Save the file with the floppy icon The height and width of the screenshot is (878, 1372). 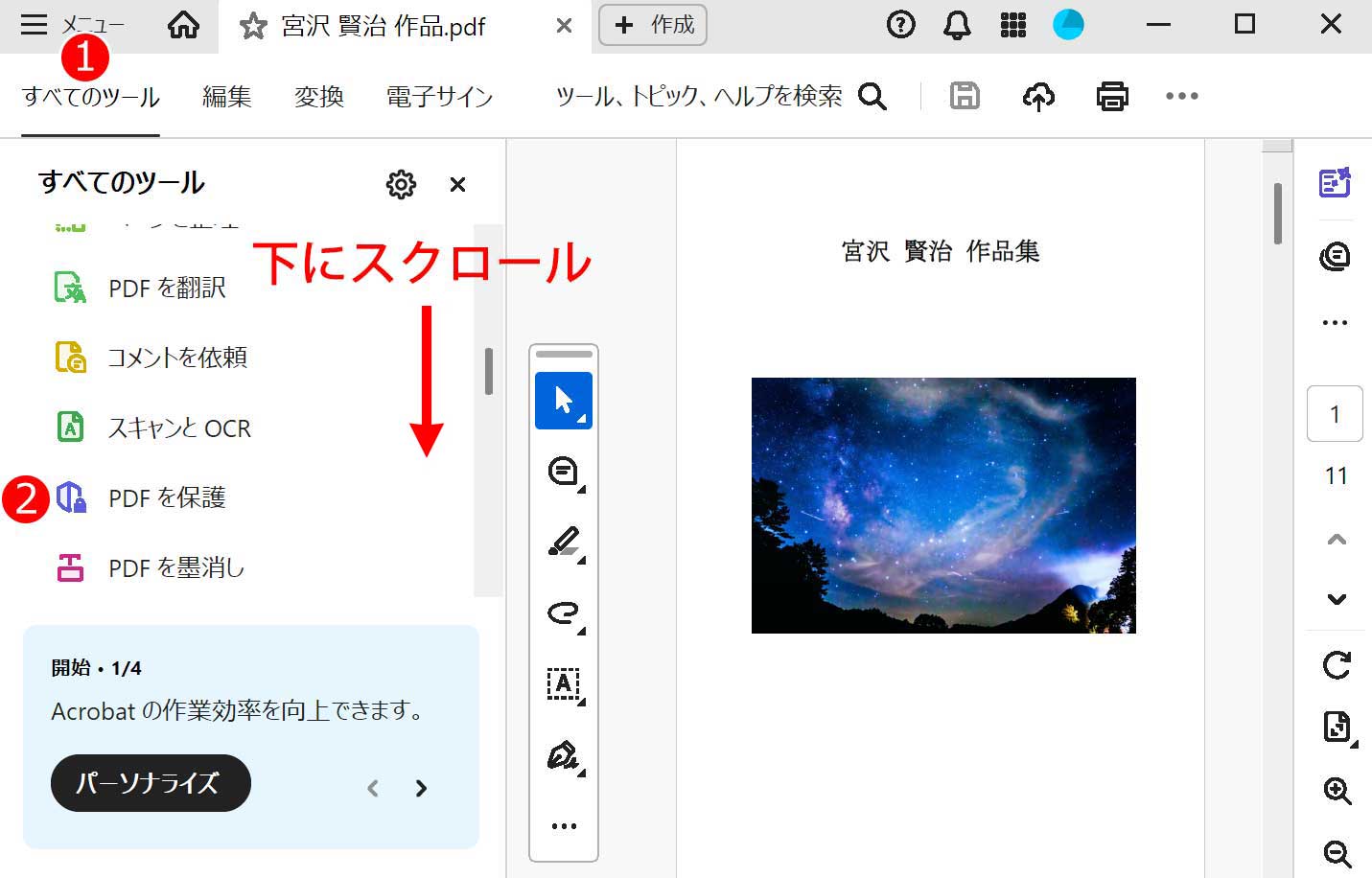(965, 96)
